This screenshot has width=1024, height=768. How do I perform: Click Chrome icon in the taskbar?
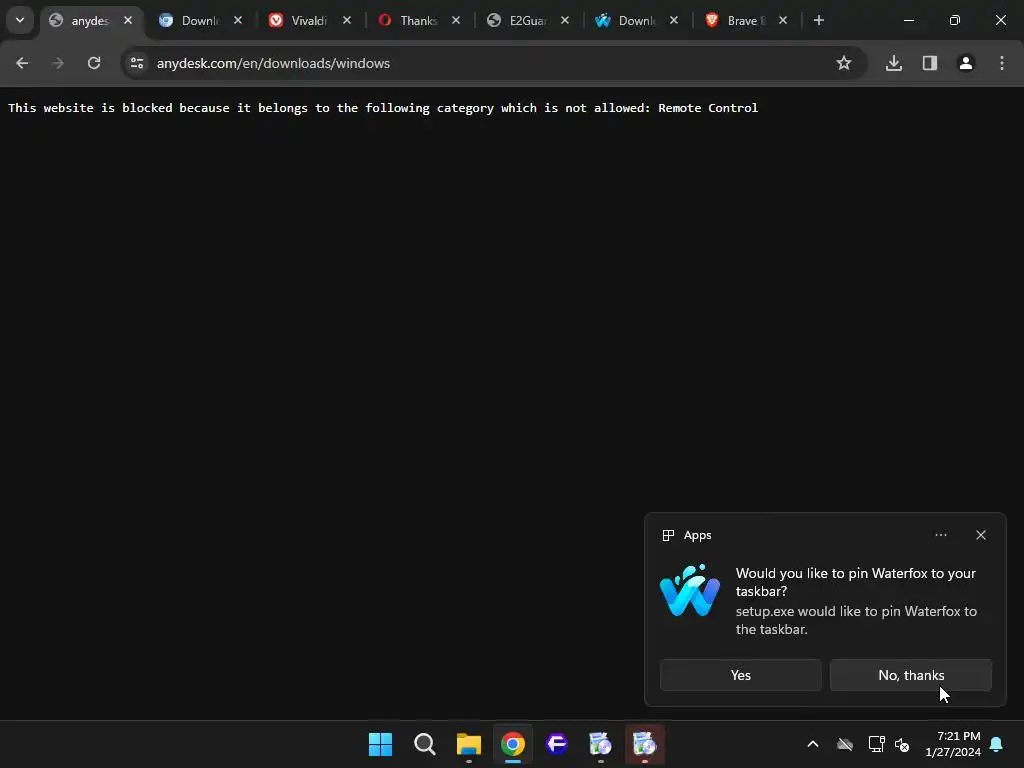tap(513, 744)
